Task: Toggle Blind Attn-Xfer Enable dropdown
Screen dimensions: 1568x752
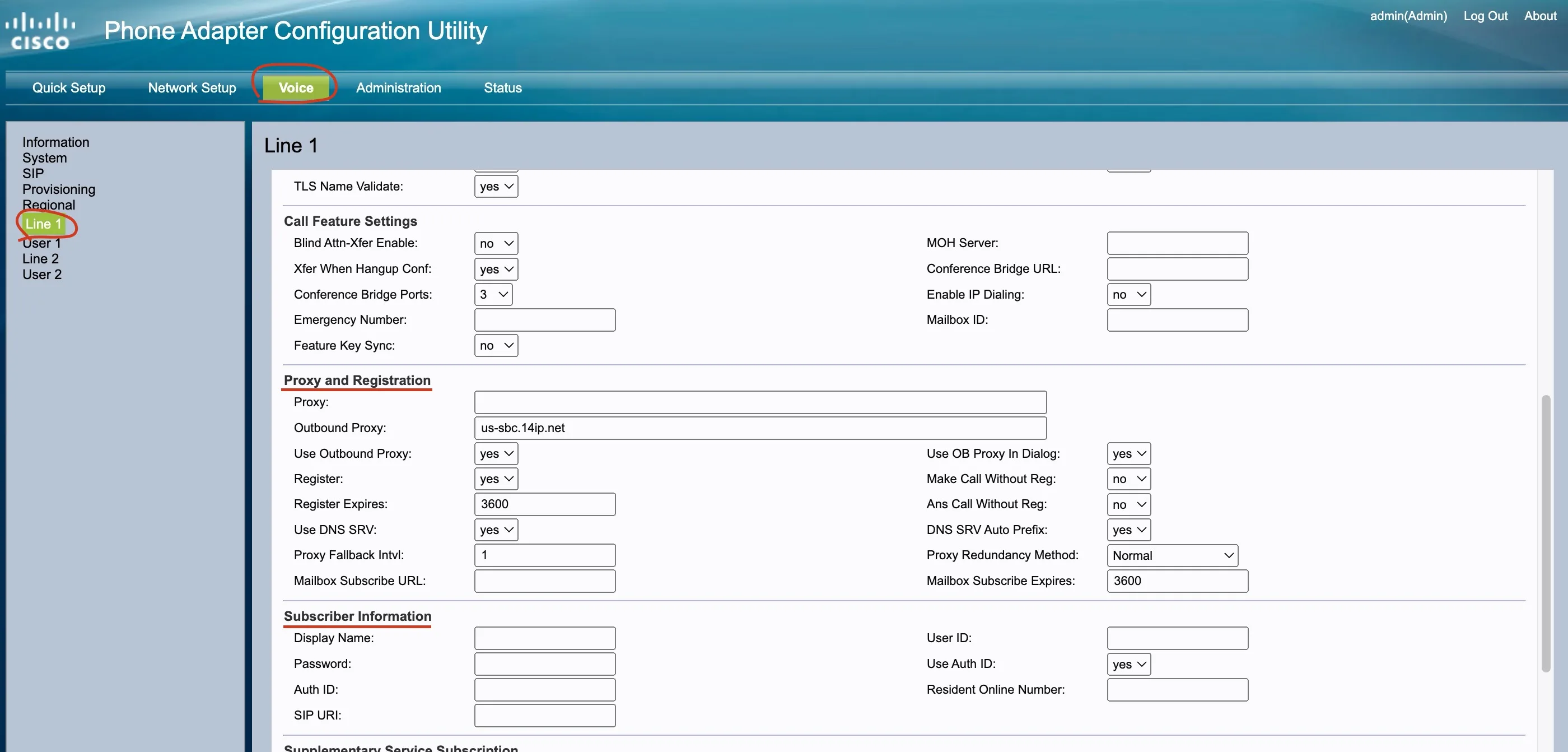Action: 496,244
